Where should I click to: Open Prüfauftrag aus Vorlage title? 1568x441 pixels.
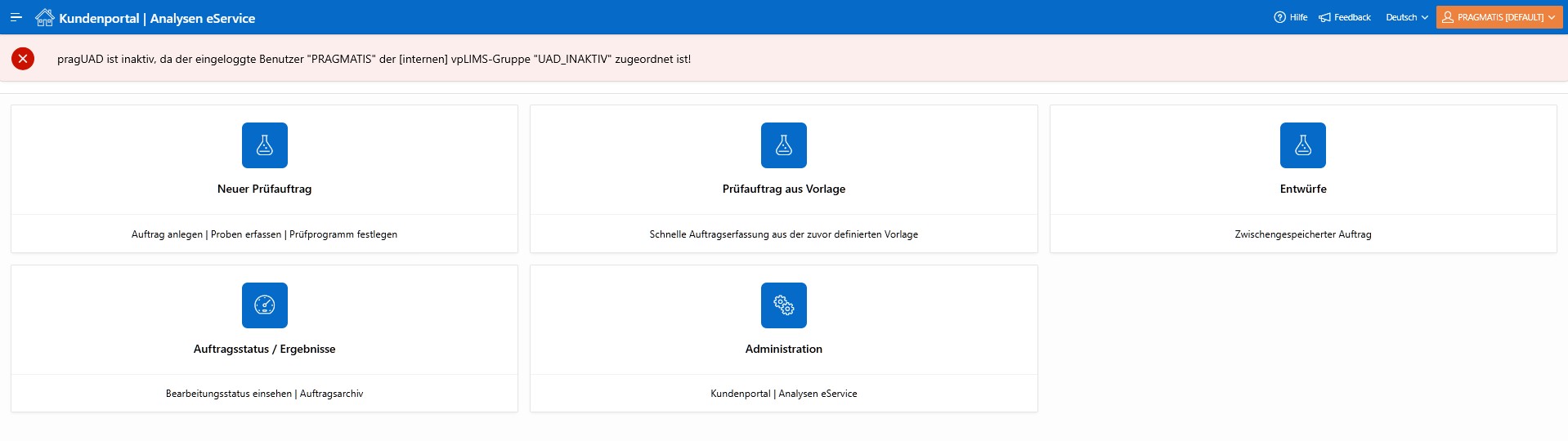point(784,189)
